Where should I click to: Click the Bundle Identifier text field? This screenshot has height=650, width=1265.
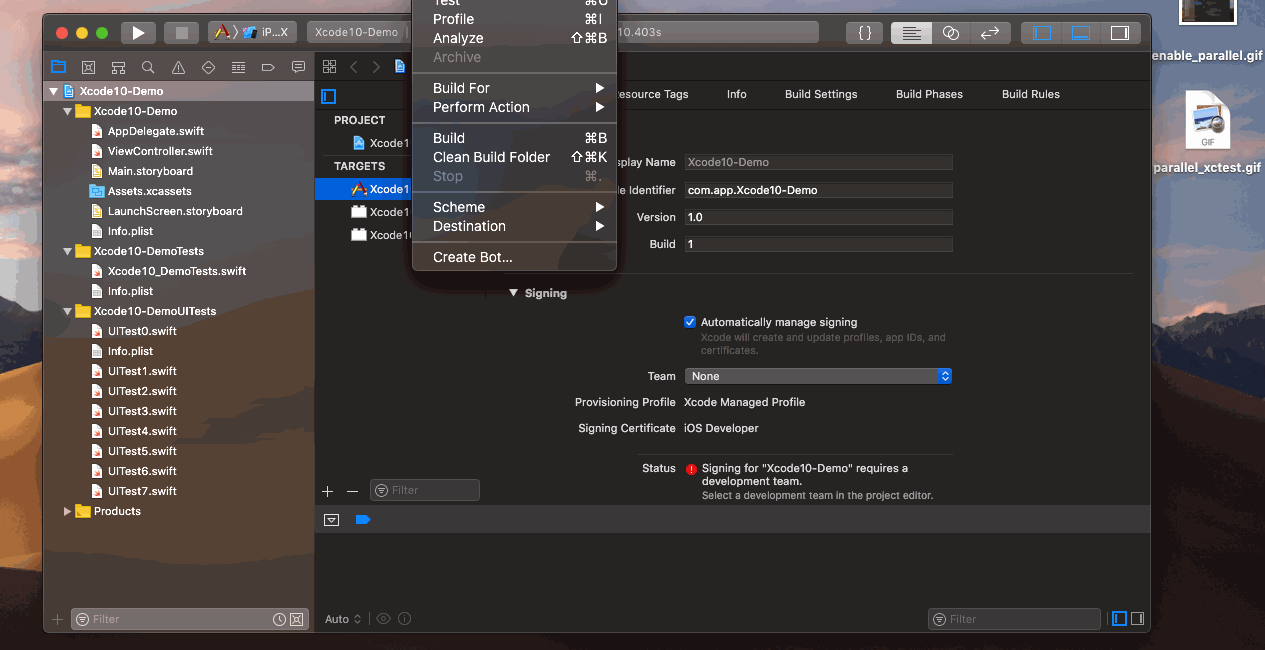[818, 190]
